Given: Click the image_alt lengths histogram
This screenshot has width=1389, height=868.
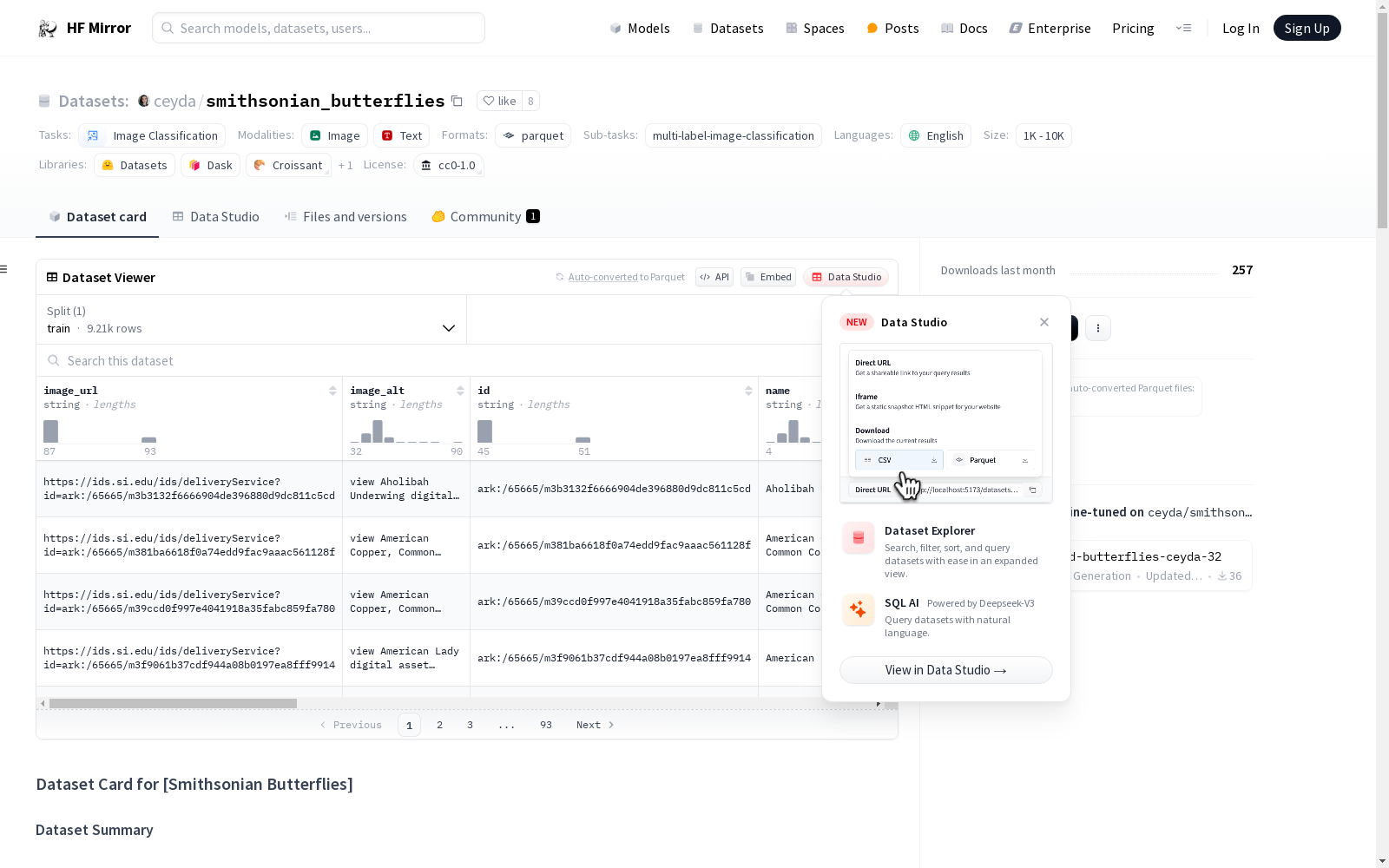Looking at the screenshot, I should click(x=406, y=431).
